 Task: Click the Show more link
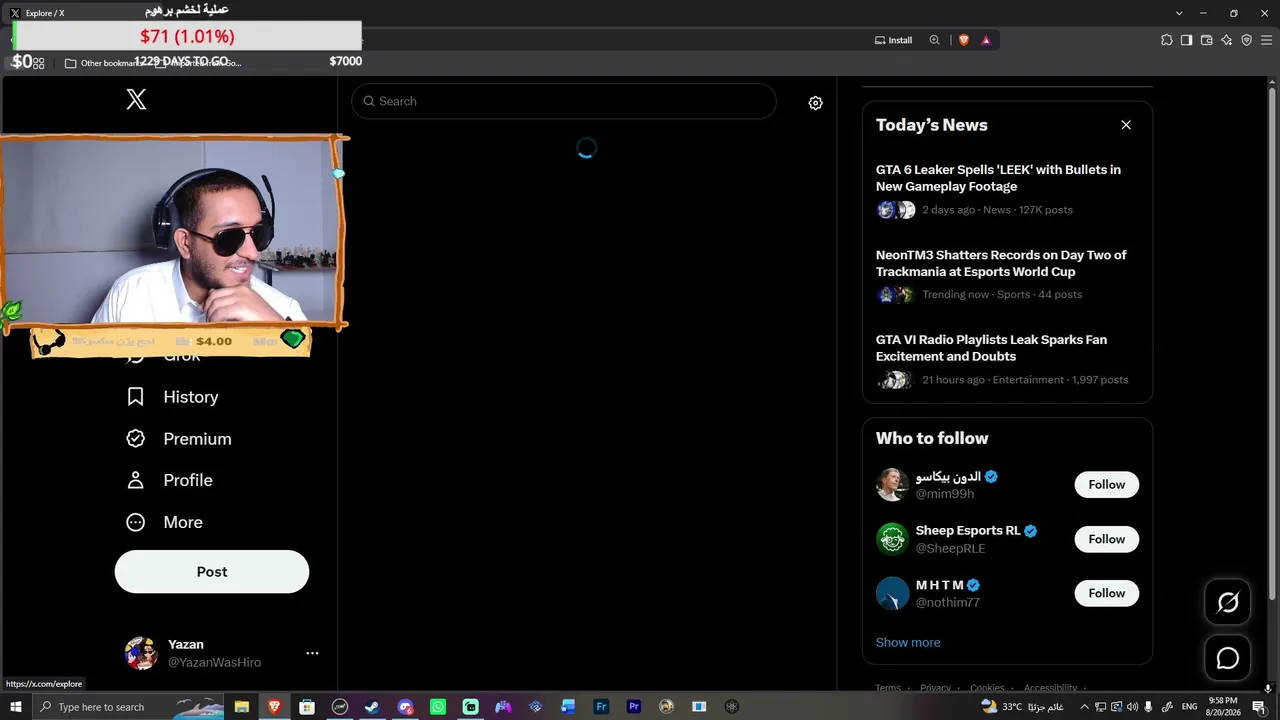click(x=908, y=642)
